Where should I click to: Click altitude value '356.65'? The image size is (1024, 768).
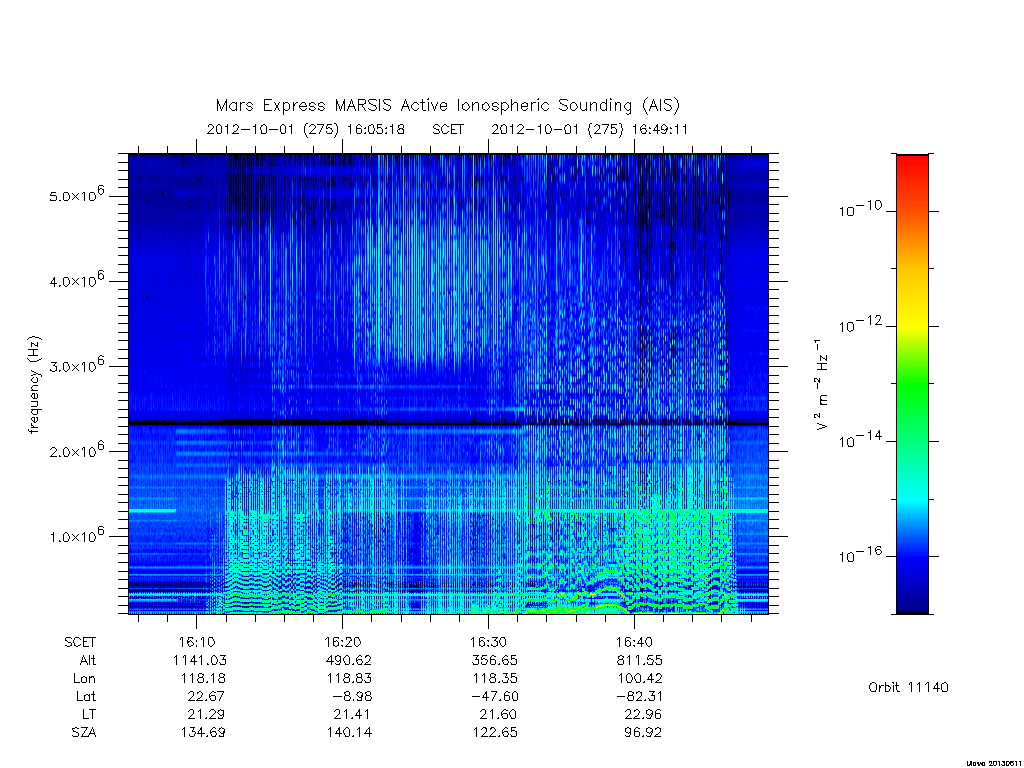[x=494, y=660]
